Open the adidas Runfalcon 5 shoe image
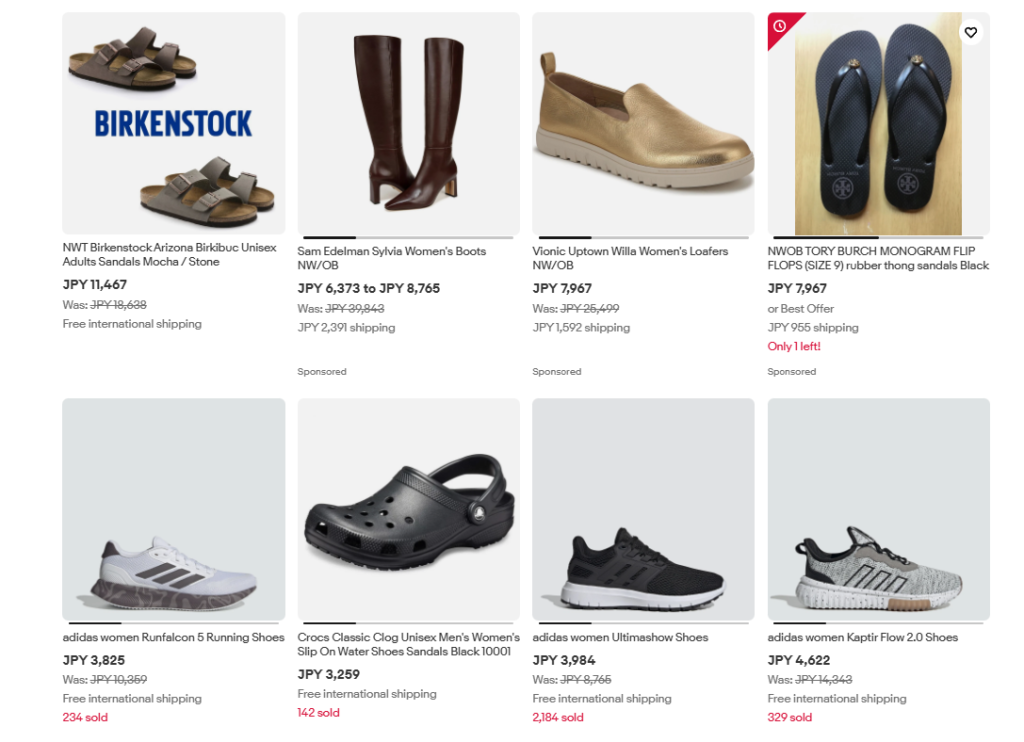This screenshot has height=742, width=1024. click(x=173, y=509)
